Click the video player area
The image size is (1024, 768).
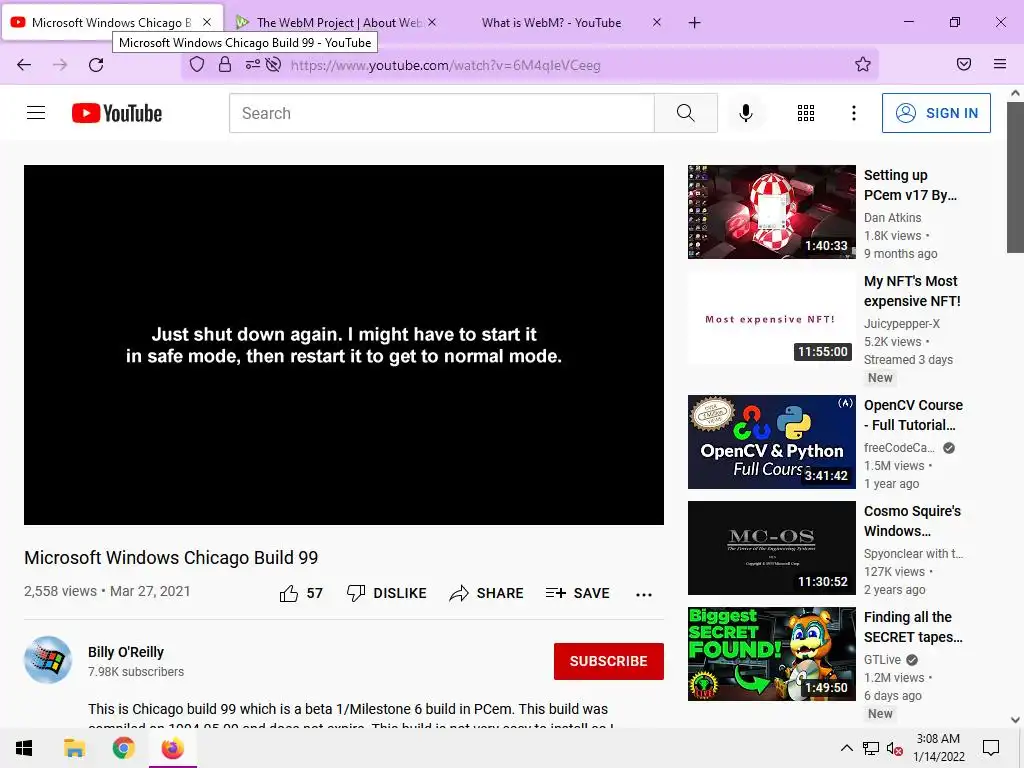pos(344,345)
